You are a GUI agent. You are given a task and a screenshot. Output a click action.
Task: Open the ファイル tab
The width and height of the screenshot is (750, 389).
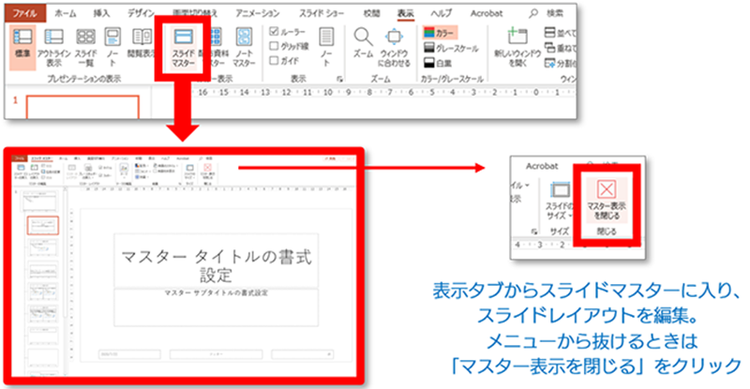25,13
